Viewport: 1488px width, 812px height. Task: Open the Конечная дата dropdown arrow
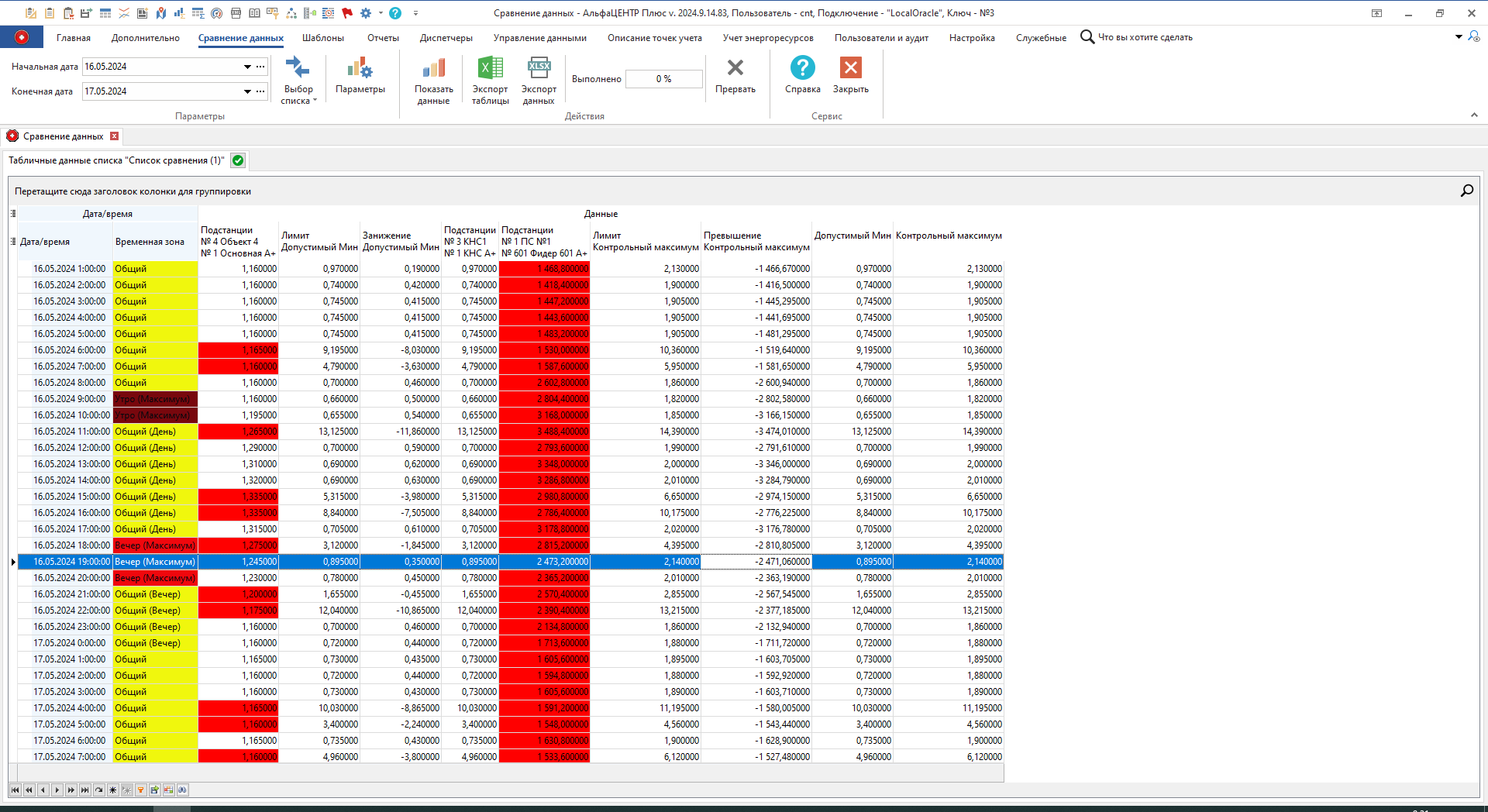[x=247, y=91]
